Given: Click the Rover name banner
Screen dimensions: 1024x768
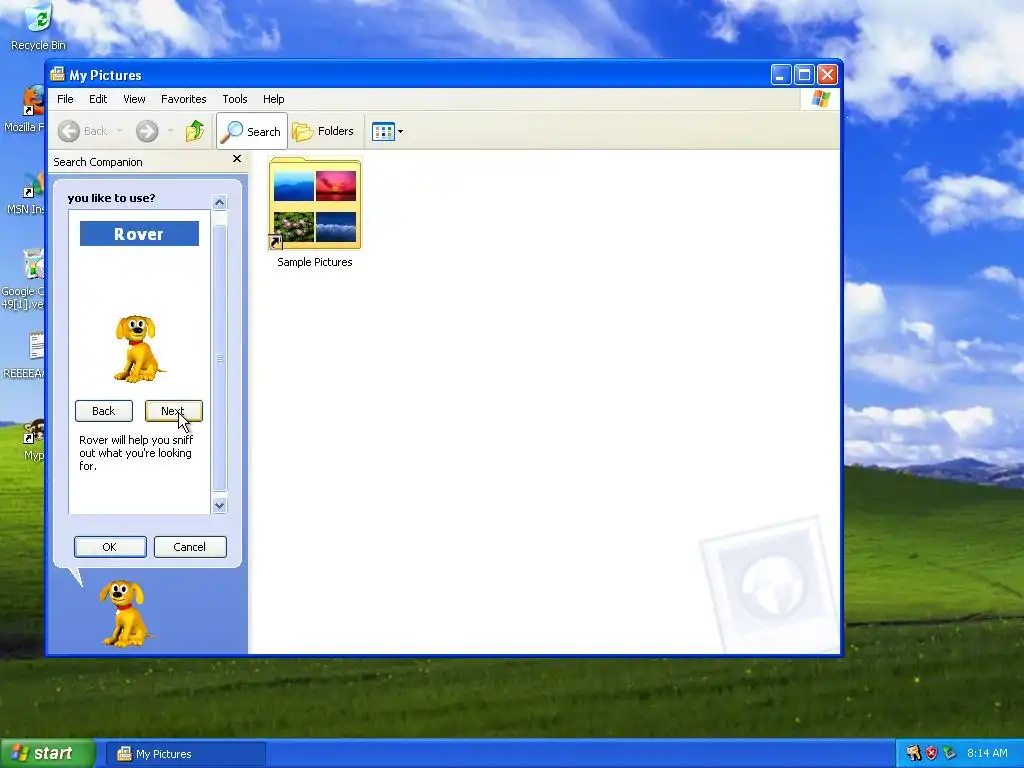Looking at the screenshot, I should [x=139, y=234].
